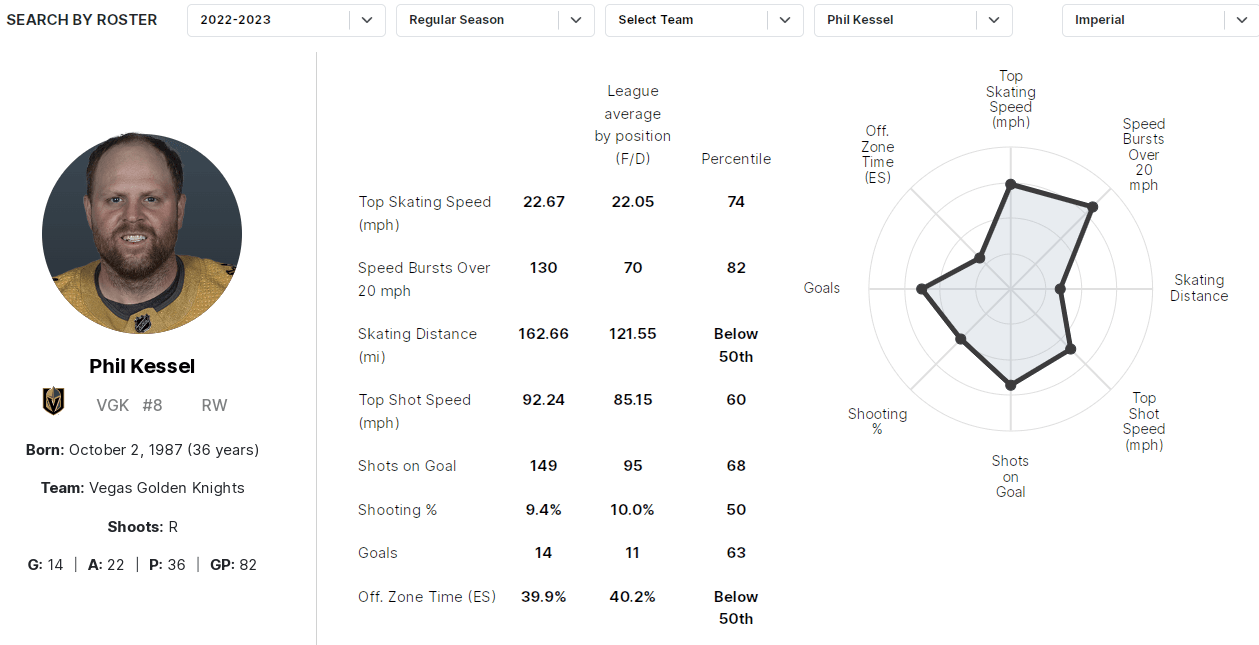The image size is (1259, 645).
Task: Click the Shots on Goal radar data point
Action: point(1011,384)
